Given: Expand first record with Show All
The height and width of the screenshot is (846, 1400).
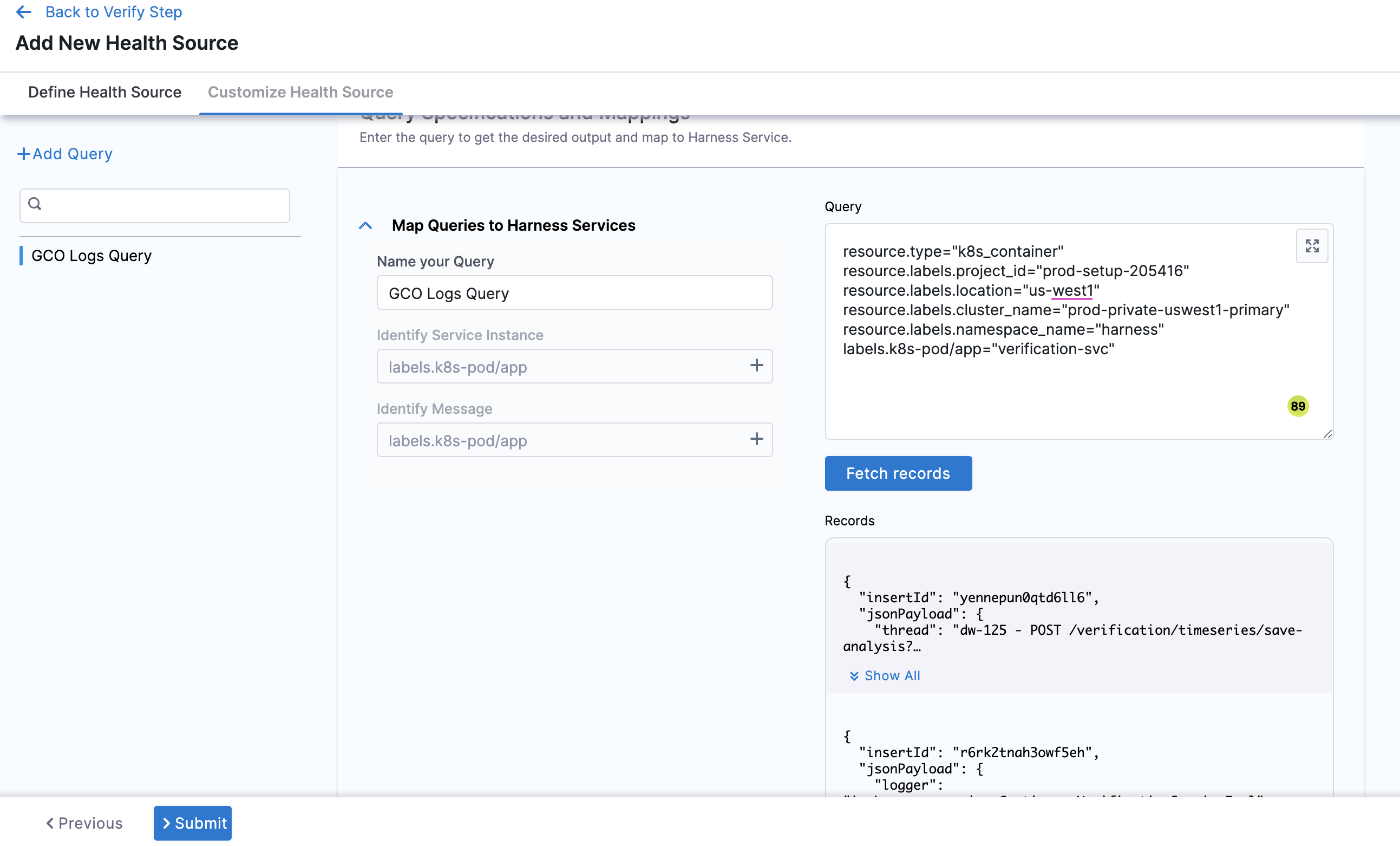Looking at the screenshot, I should 892,675.
